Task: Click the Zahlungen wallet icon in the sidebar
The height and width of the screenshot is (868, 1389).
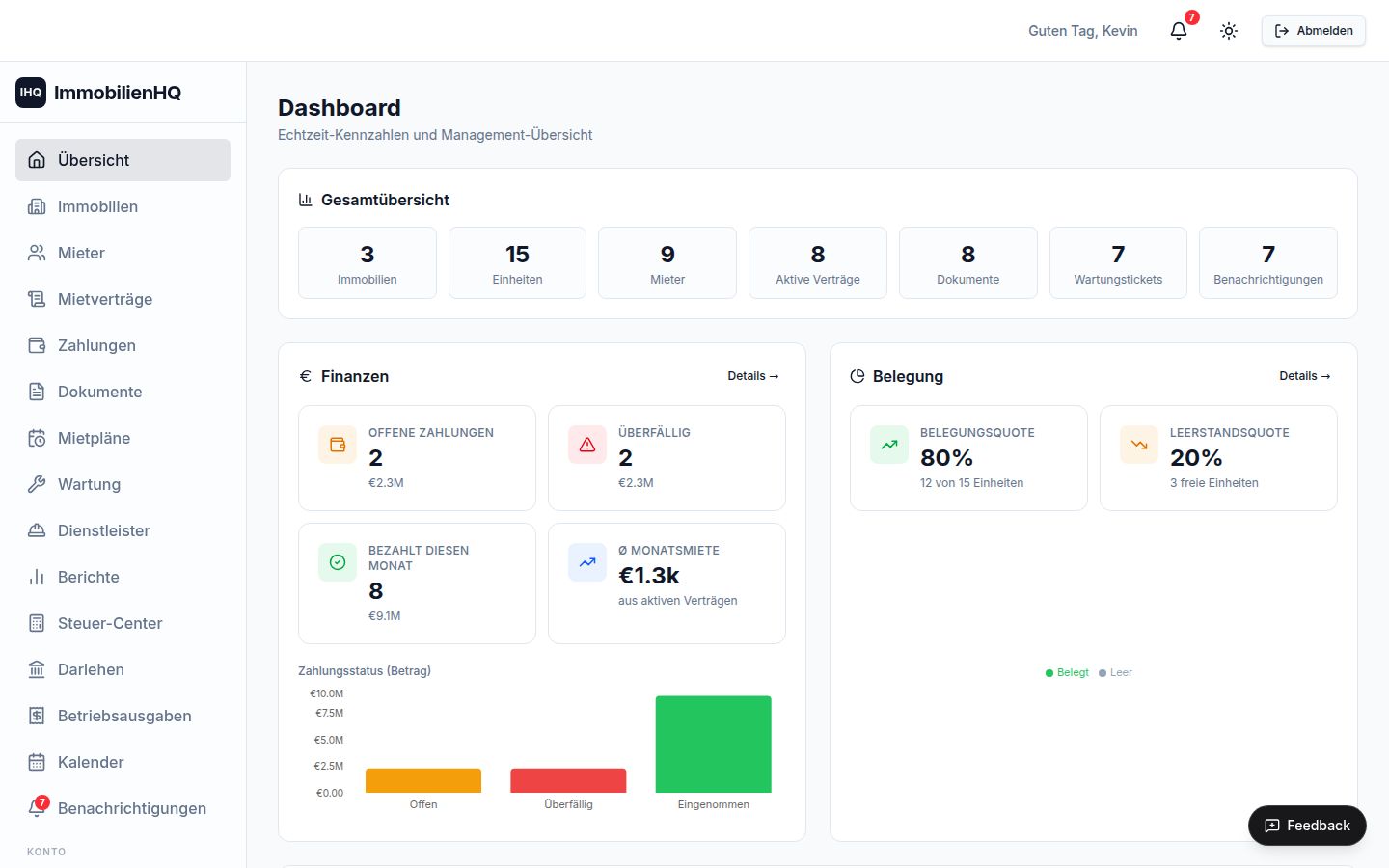Action: point(37,345)
